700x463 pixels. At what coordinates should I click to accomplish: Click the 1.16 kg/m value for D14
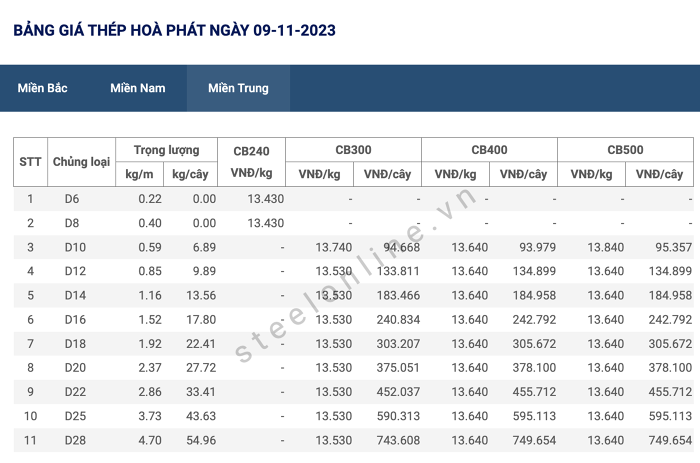click(150, 295)
